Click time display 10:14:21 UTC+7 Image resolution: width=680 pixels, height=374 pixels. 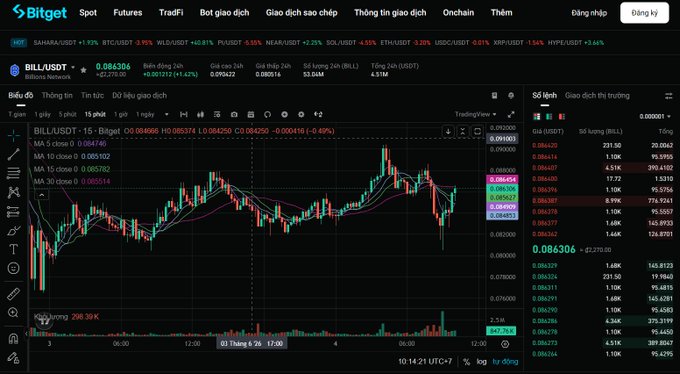[425, 361]
